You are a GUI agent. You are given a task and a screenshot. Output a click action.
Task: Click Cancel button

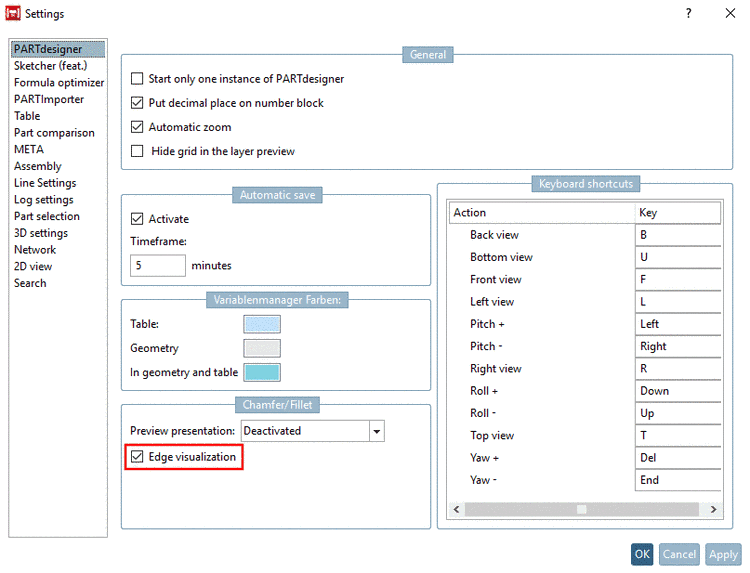pyautogui.click(x=679, y=554)
